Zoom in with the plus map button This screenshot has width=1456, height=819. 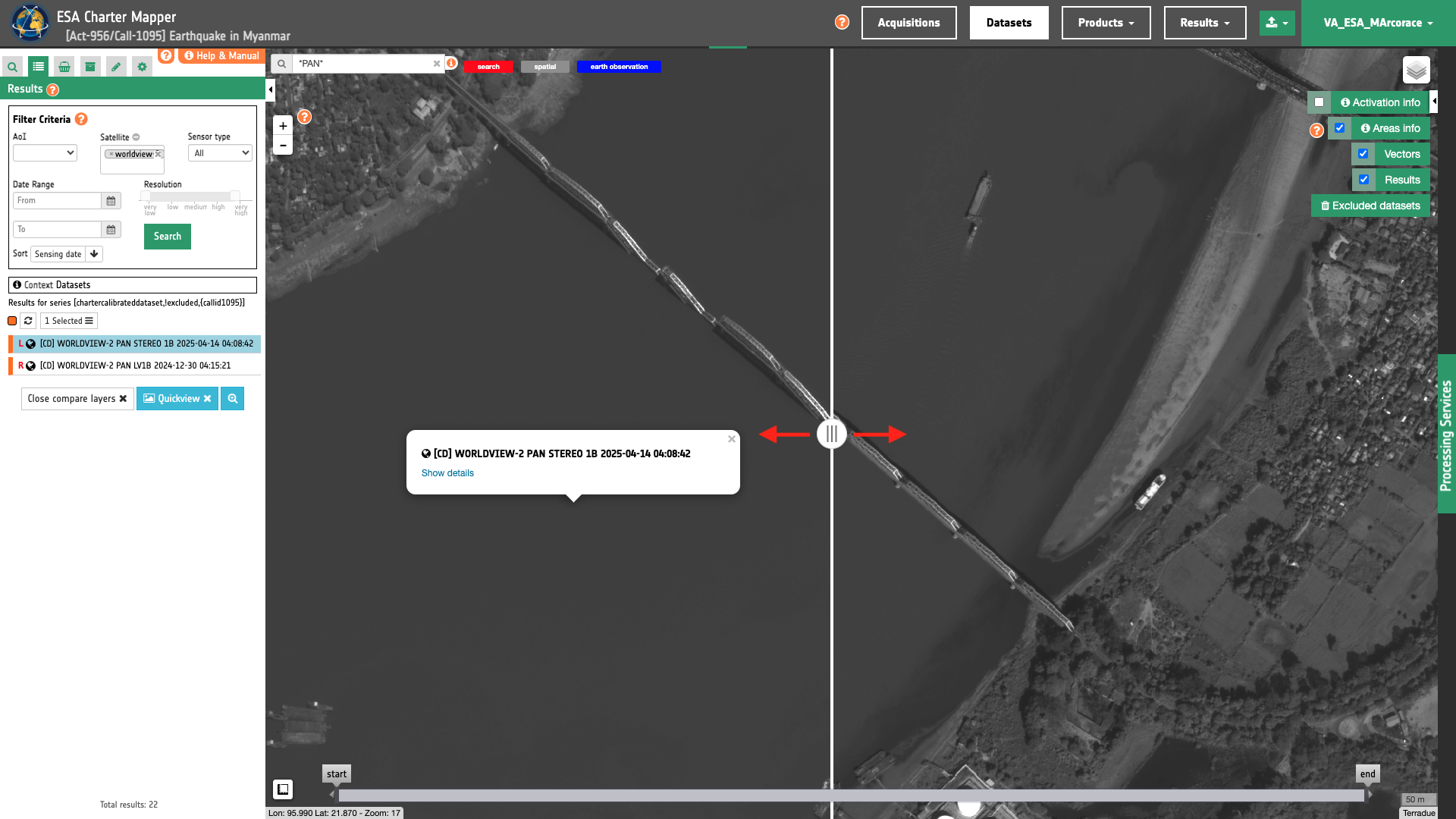tap(283, 126)
